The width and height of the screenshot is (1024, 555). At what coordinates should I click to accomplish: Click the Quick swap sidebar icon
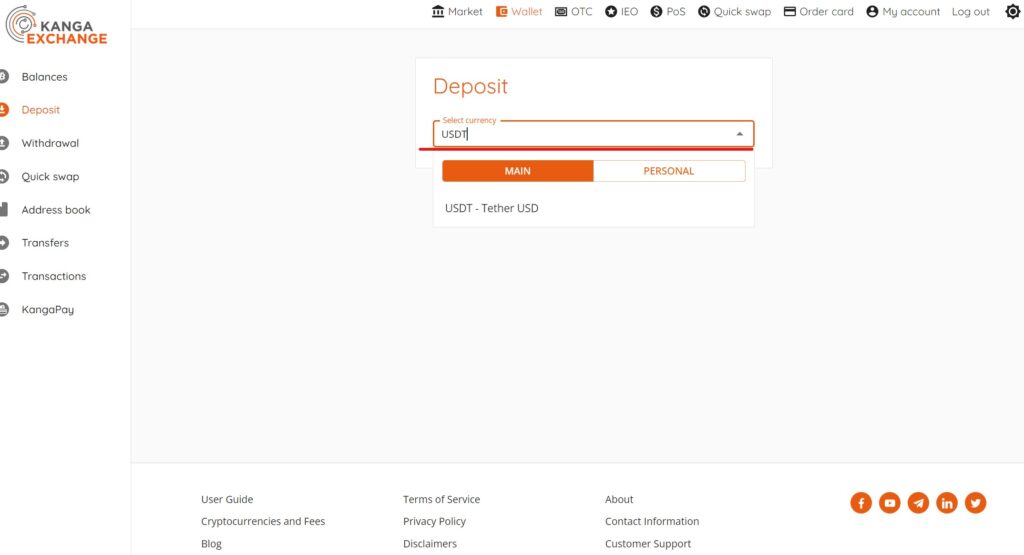(3, 176)
